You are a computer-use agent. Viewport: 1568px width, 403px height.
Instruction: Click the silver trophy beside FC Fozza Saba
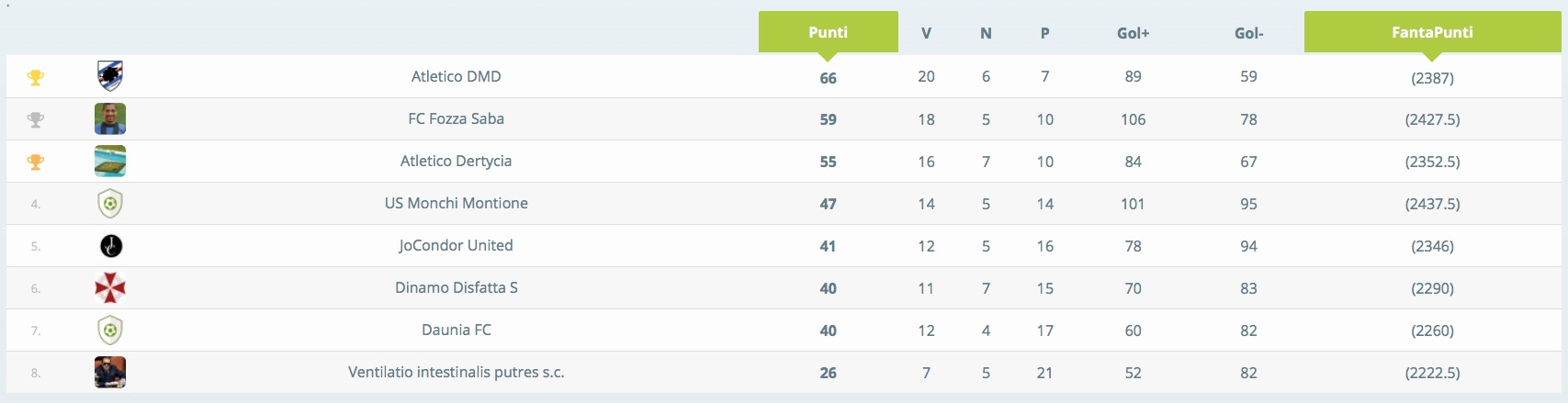[36, 119]
